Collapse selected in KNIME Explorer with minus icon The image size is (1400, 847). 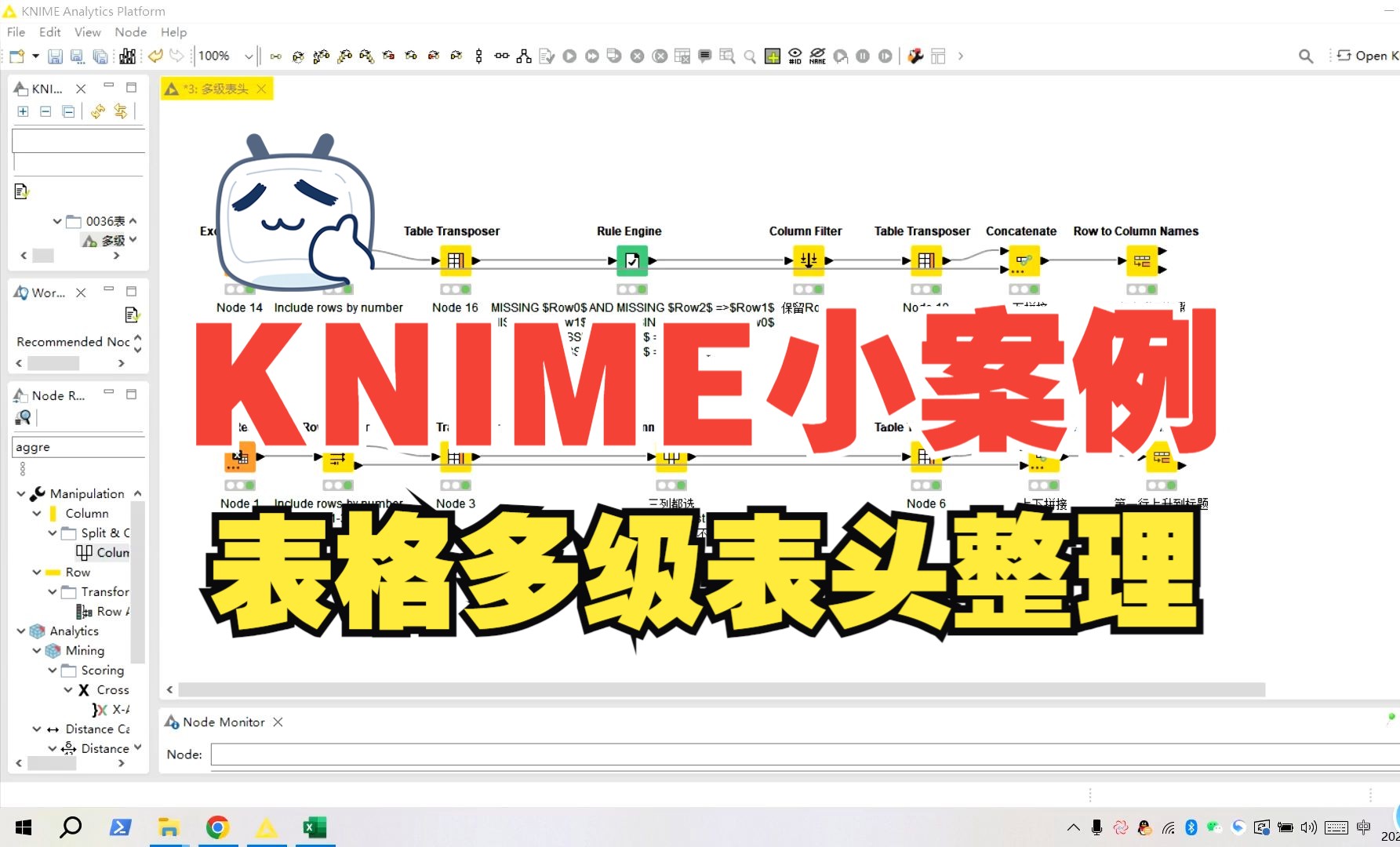click(x=45, y=111)
